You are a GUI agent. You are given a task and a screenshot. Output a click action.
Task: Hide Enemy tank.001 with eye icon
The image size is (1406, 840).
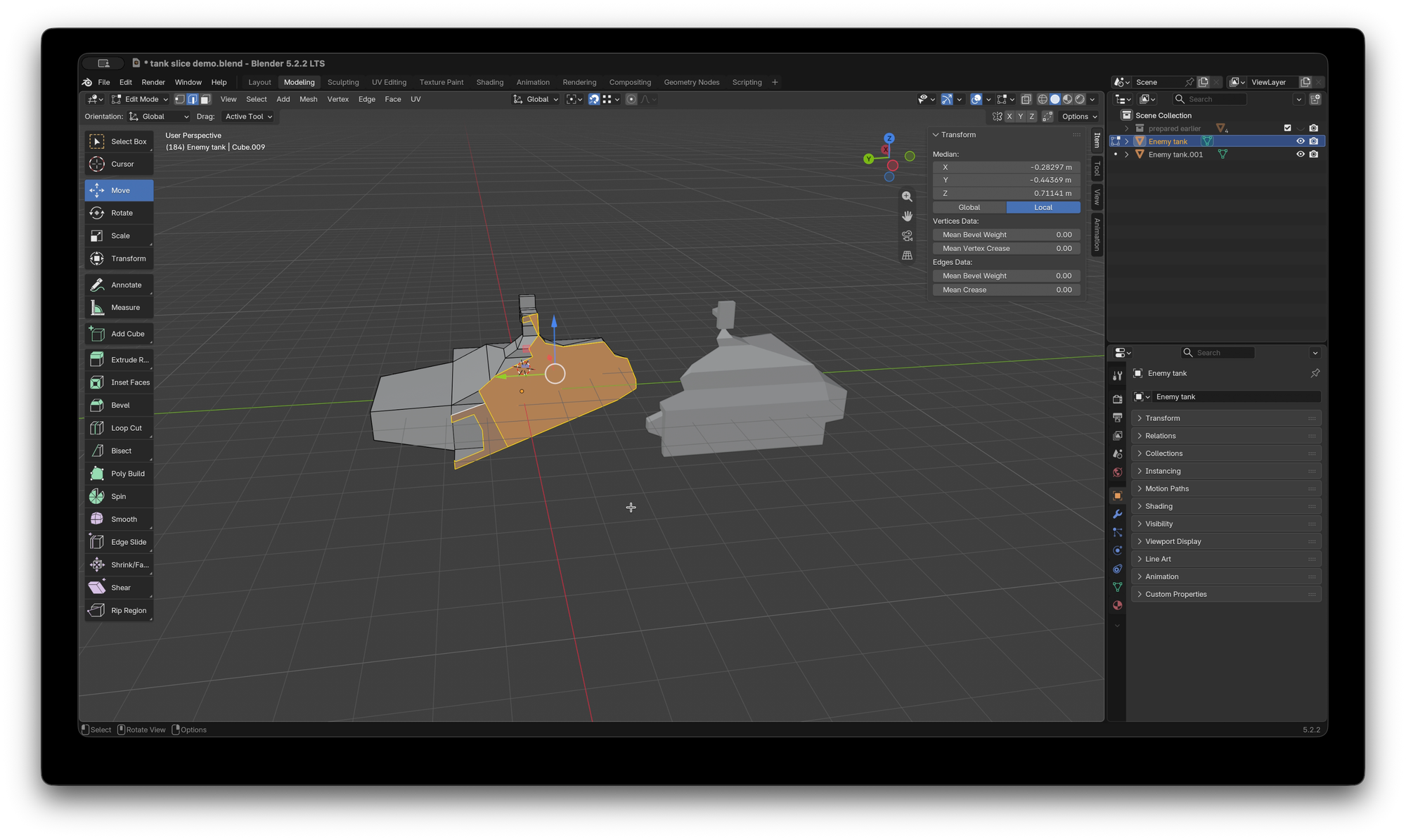point(1300,155)
